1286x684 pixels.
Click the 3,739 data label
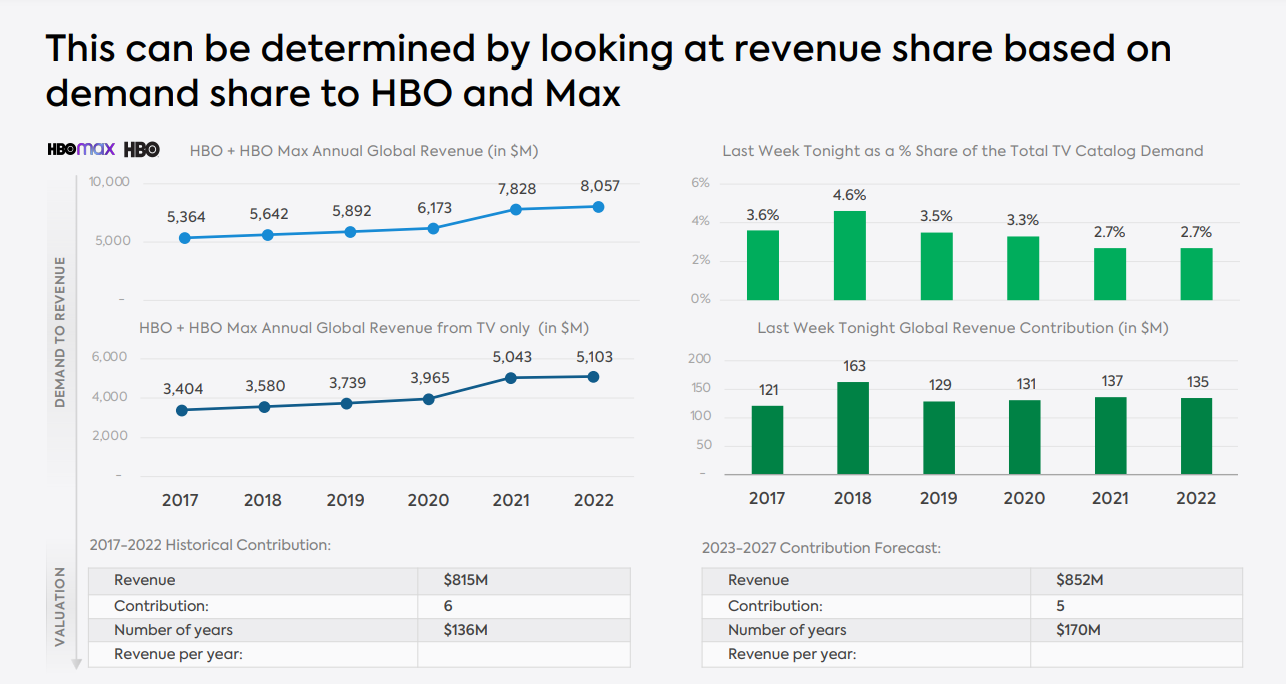point(350,382)
